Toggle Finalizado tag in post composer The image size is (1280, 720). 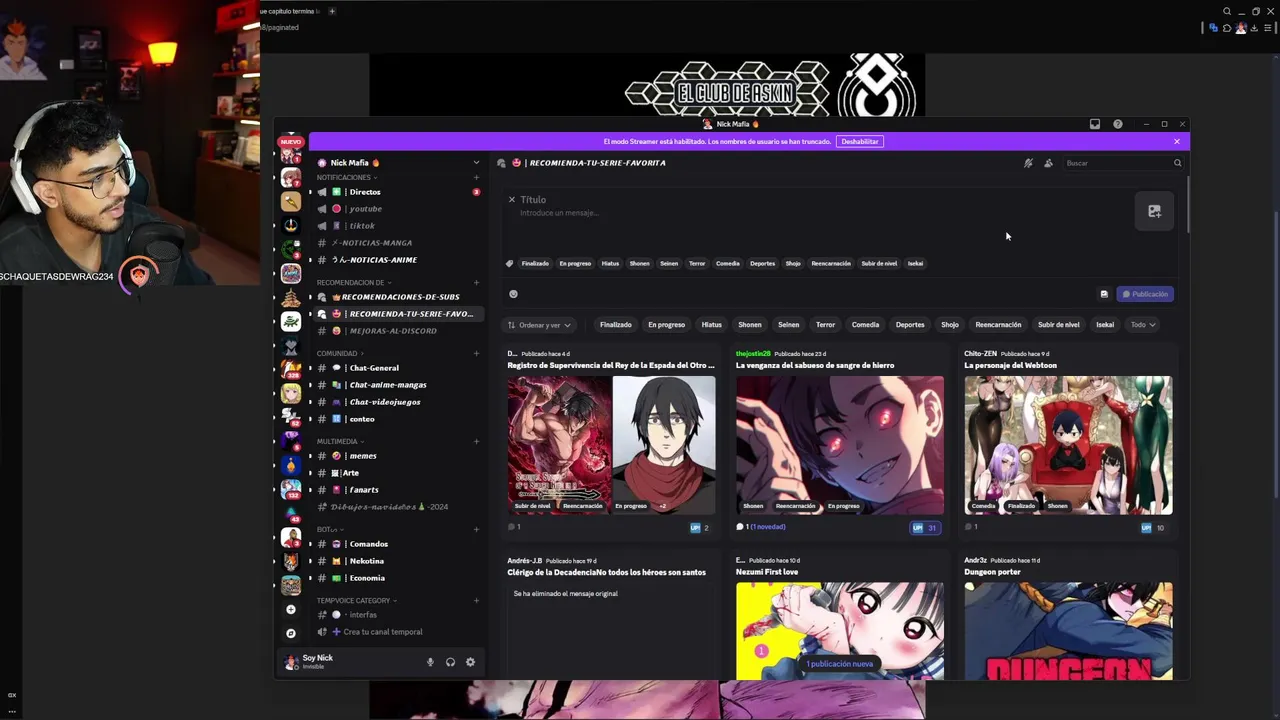[535, 263]
